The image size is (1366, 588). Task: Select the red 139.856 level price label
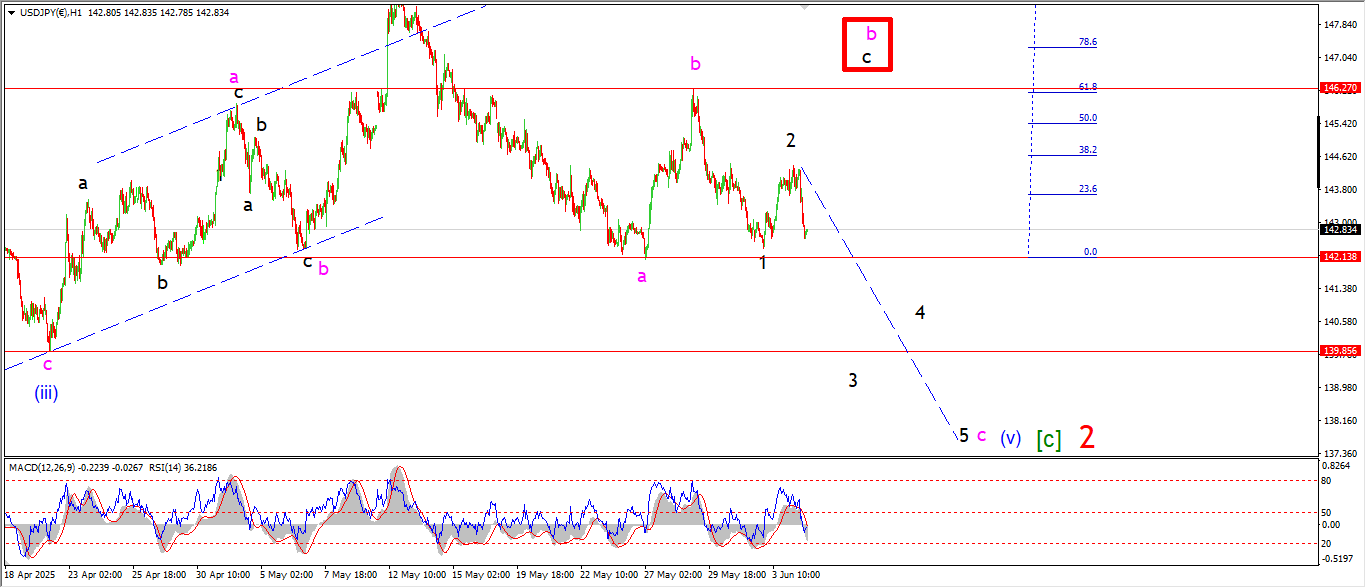pyautogui.click(x=1338, y=351)
